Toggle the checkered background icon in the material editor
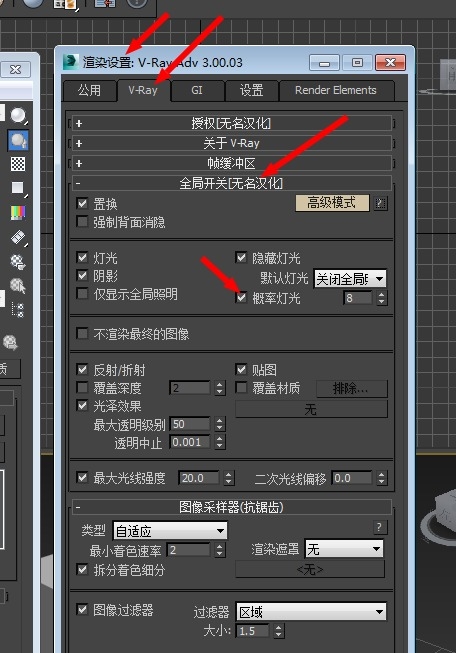456x653 pixels. [18, 164]
